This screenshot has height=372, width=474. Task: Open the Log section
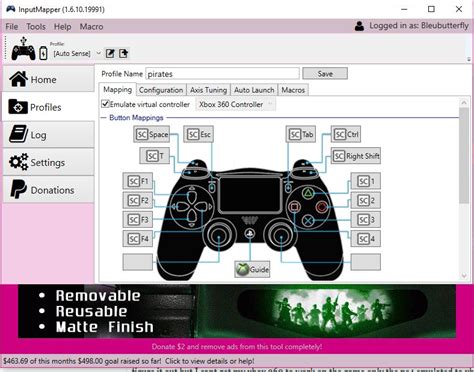49,134
